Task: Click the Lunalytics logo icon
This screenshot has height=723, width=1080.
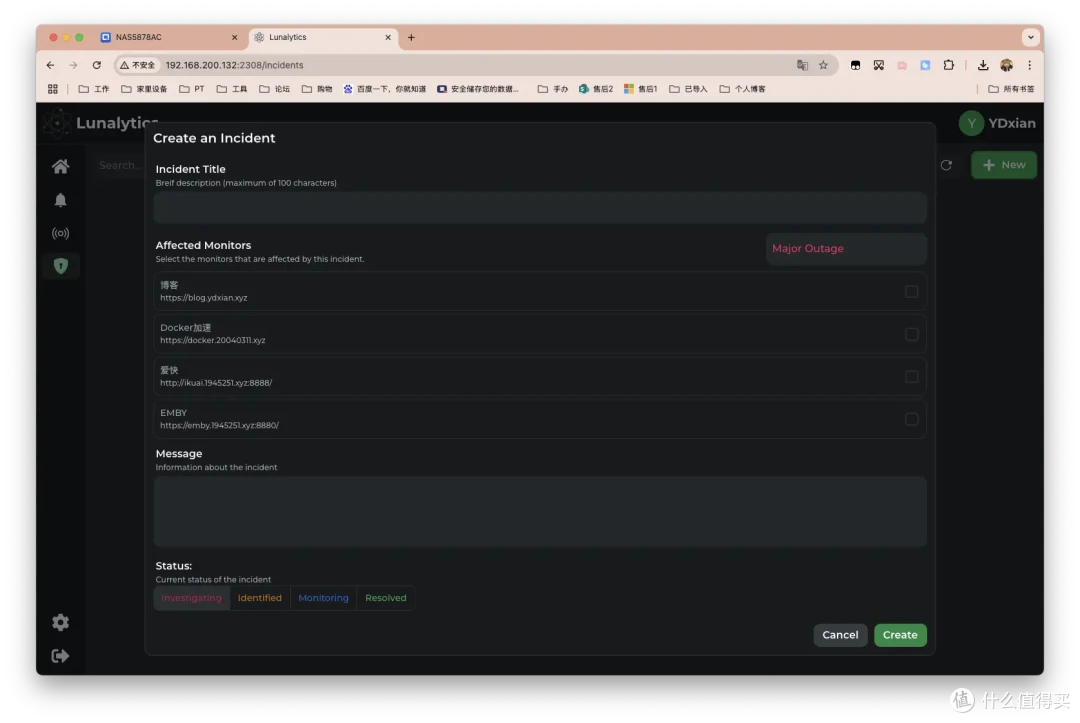Action: point(56,123)
